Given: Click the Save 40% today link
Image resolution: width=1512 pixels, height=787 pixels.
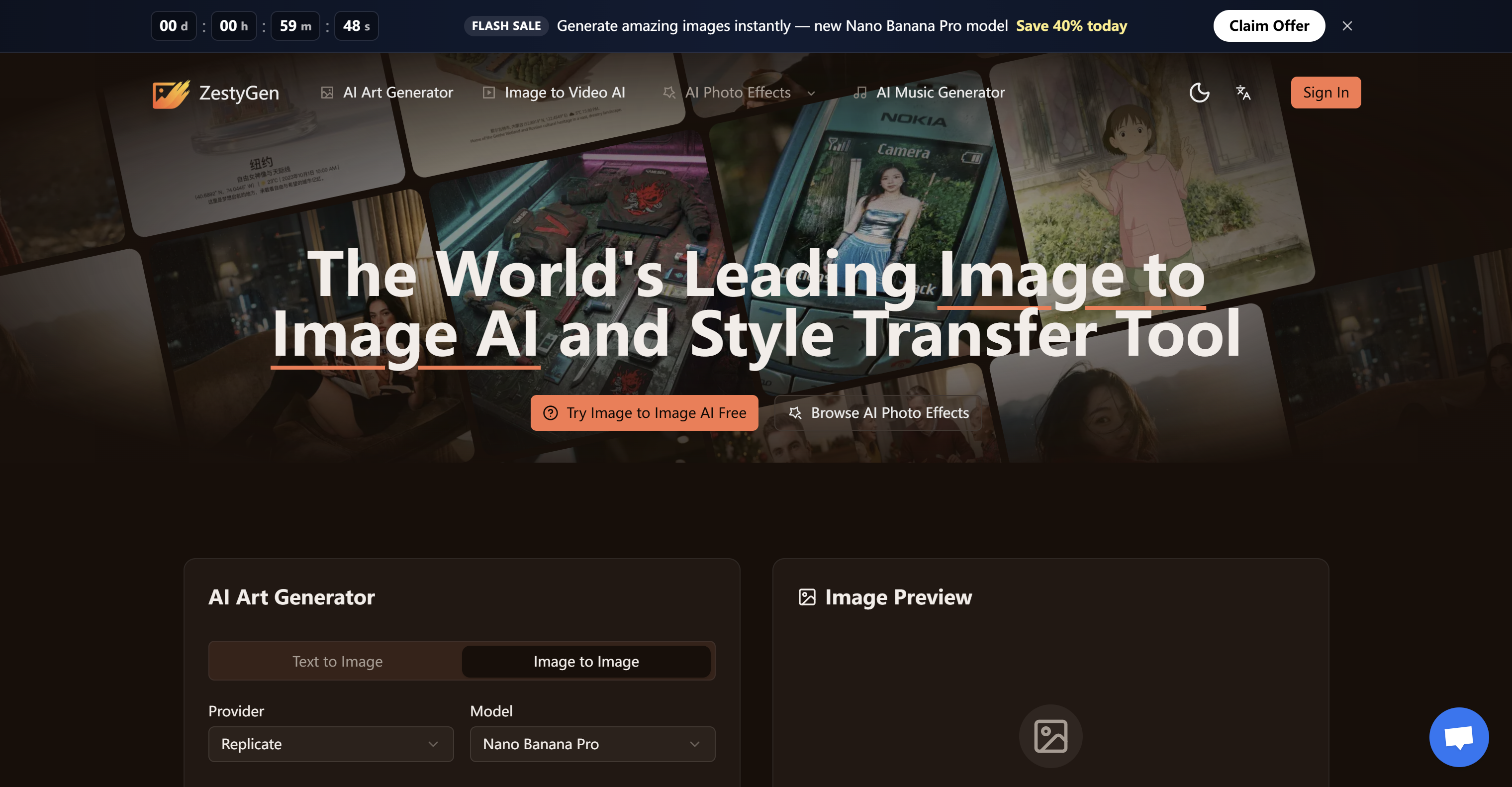Looking at the screenshot, I should [1072, 26].
